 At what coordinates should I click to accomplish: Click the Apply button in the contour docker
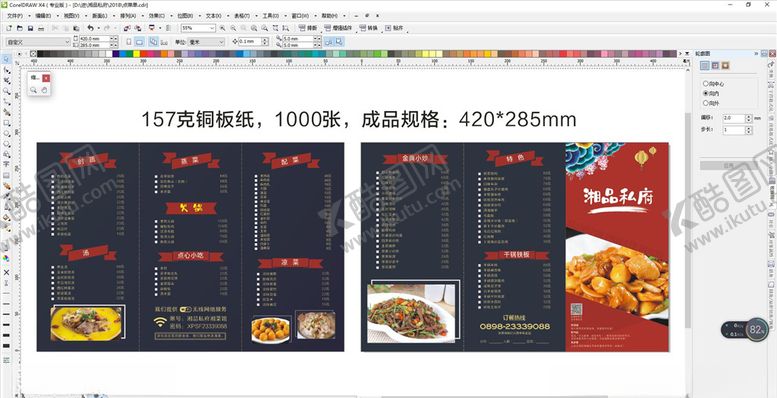coord(728,166)
